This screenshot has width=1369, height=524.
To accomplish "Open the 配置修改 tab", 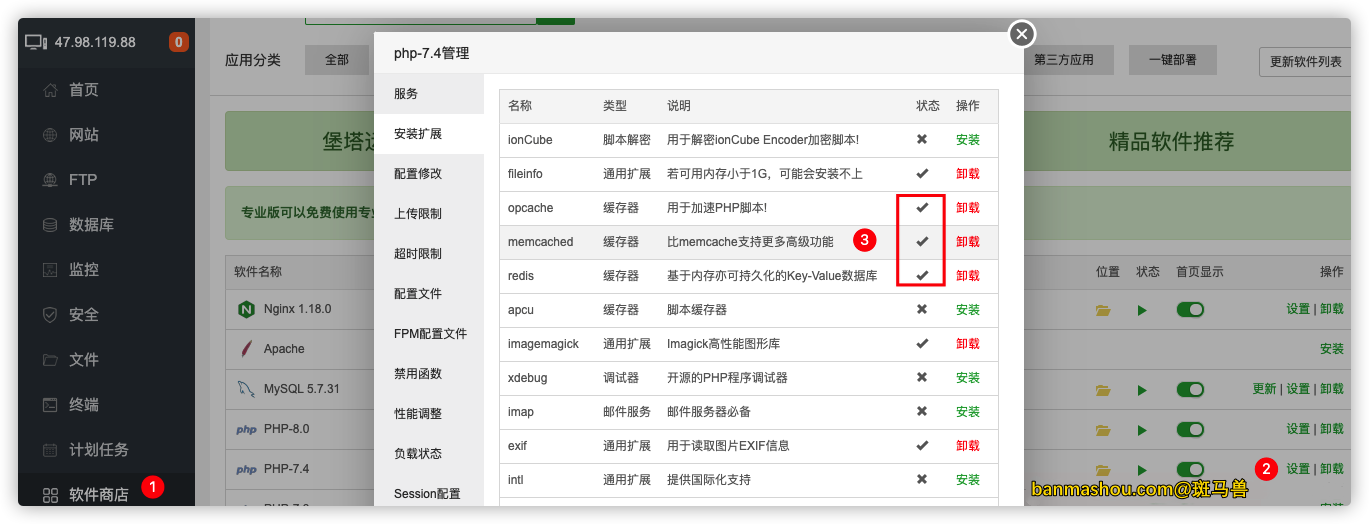I will (x=429, y=173).
